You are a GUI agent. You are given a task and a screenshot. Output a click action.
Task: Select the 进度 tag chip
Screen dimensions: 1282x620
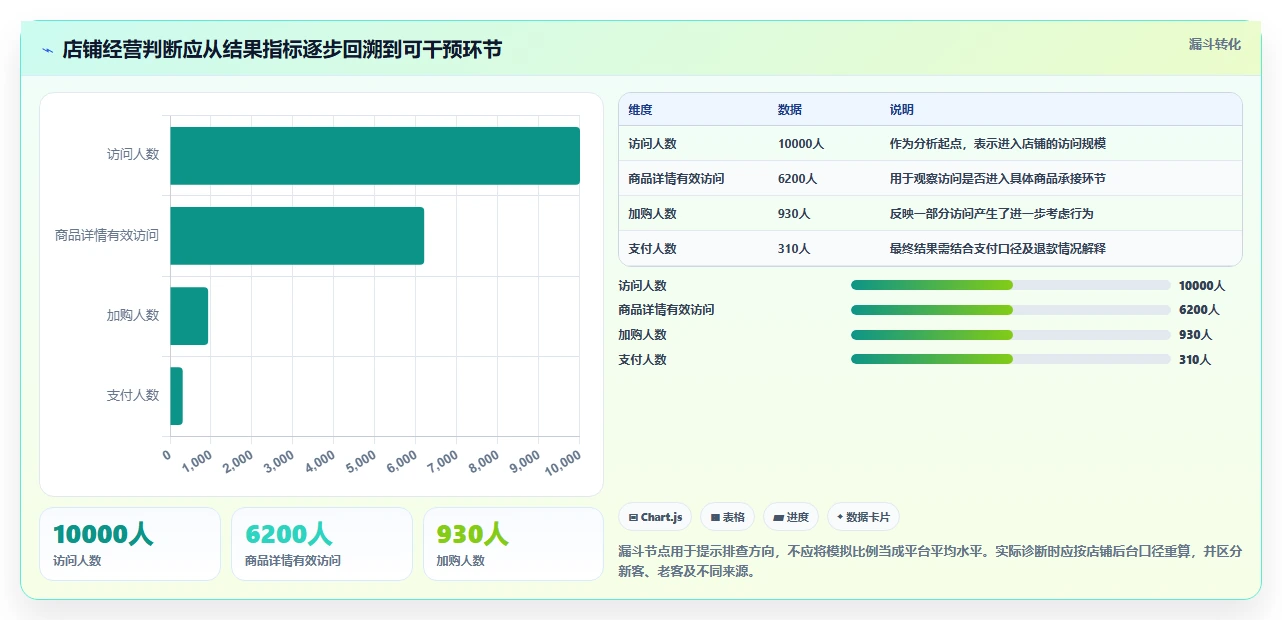pyautogui.click(x=791, y=517)
